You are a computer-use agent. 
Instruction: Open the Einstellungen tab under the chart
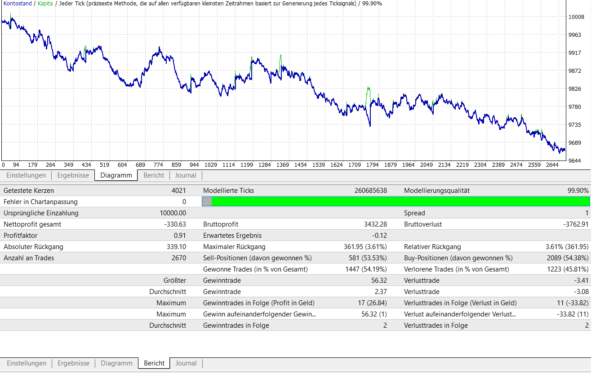pos(26,175)
